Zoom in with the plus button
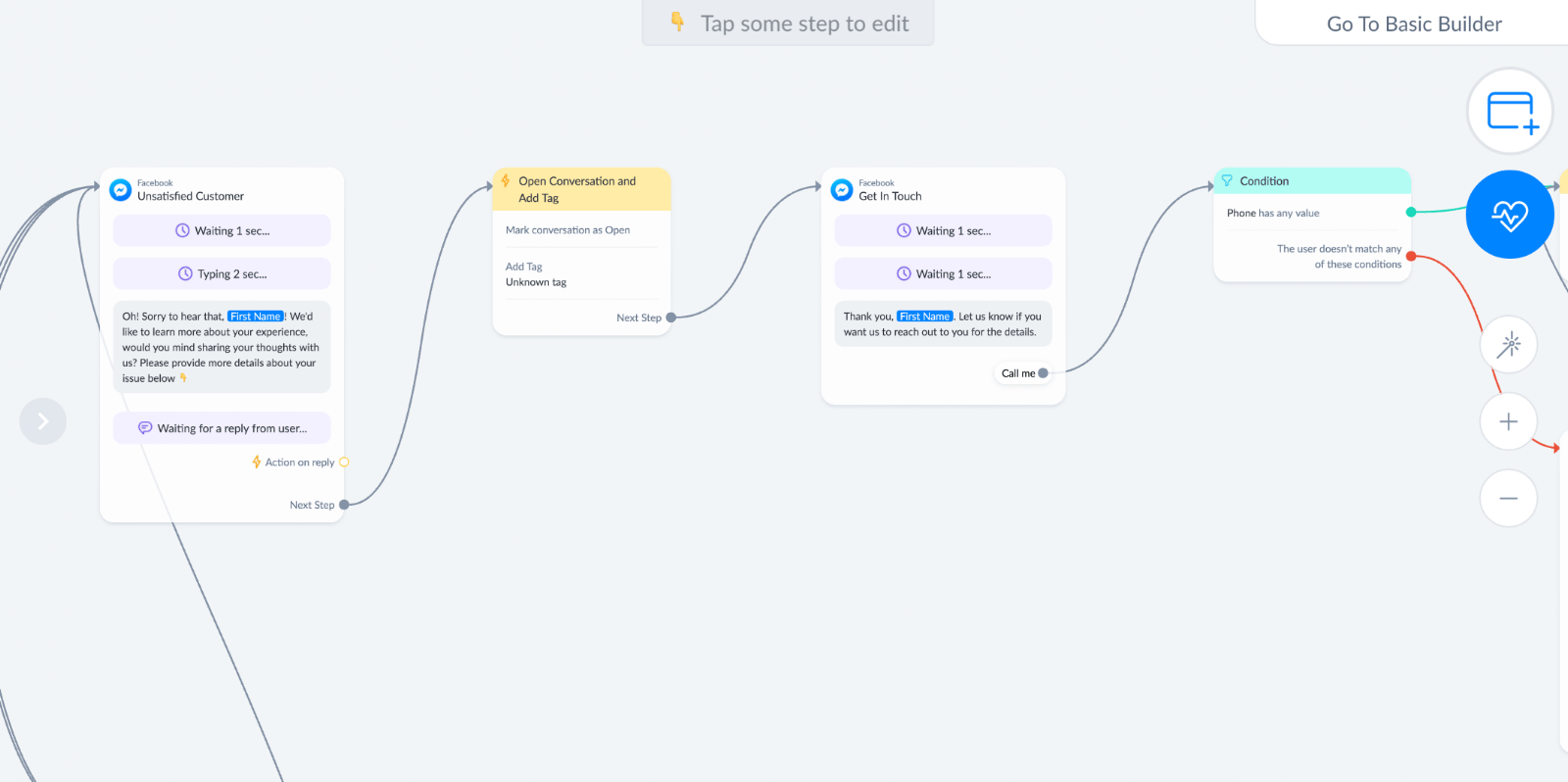 click(1508, 421)
